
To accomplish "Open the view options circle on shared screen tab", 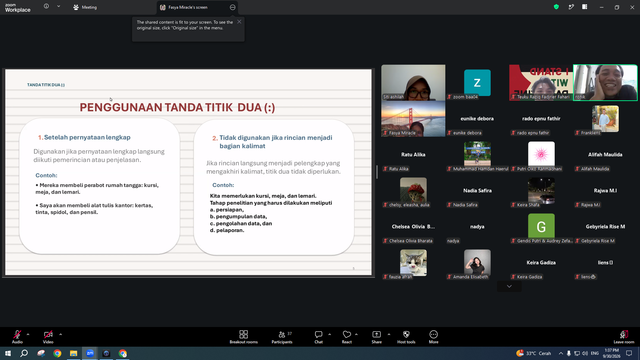I will click(x=232, y=7).
